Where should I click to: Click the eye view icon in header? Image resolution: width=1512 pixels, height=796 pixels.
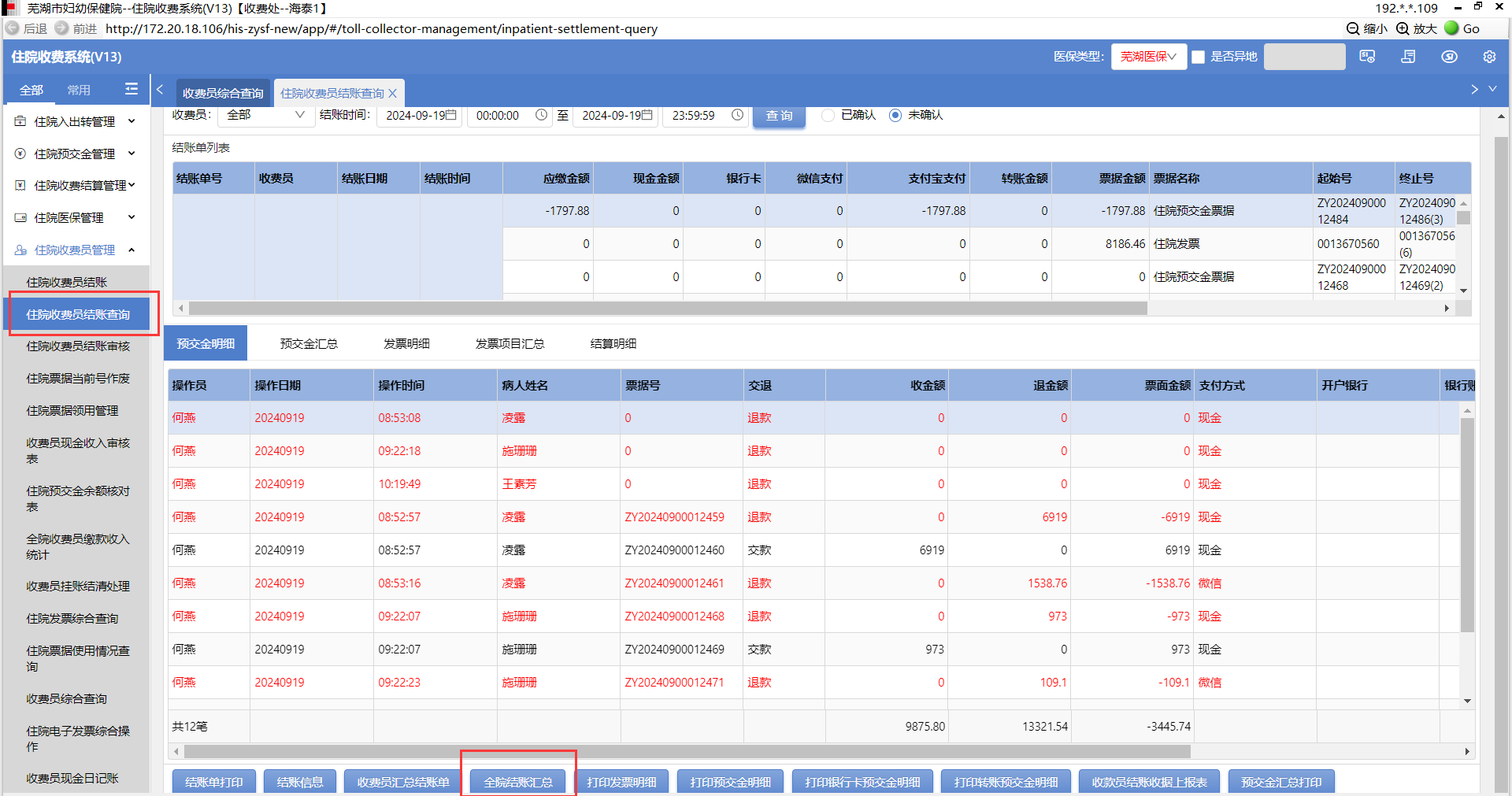[x=1449, y=57]
